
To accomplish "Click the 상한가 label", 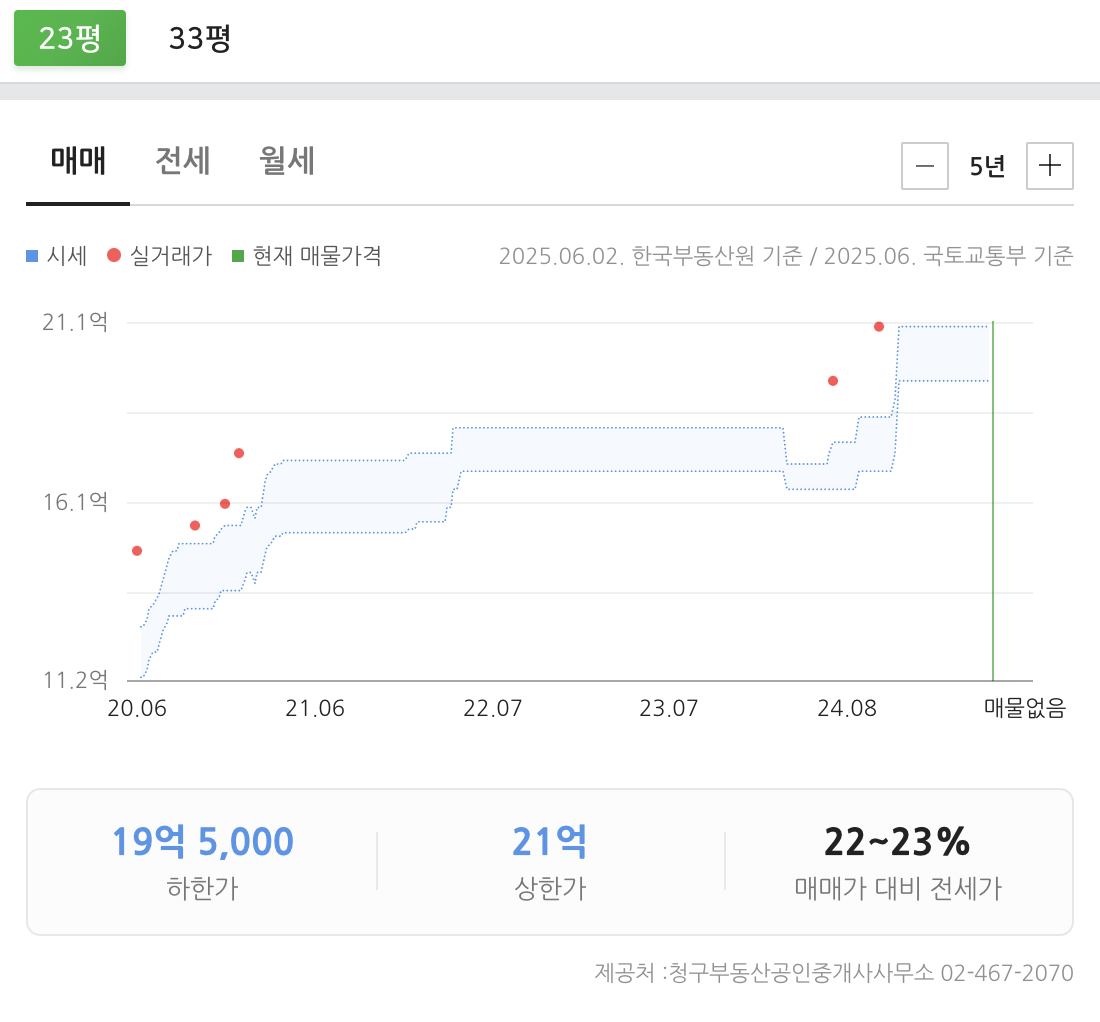I will point(550,888).
